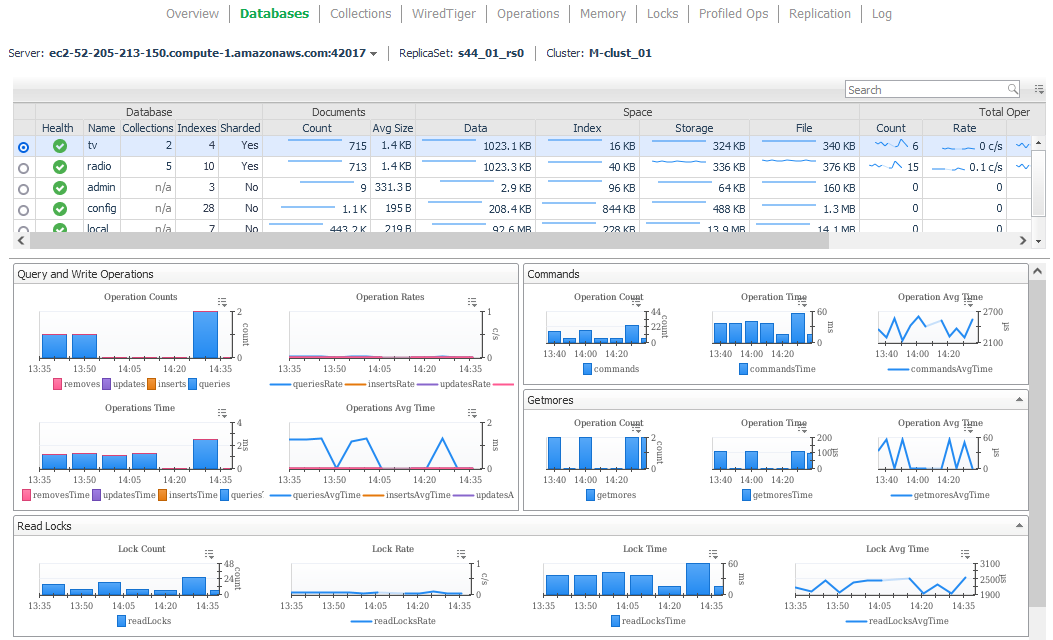Select the config database radio button
This screenshot has width=1053, height=640.
point(24,209)
